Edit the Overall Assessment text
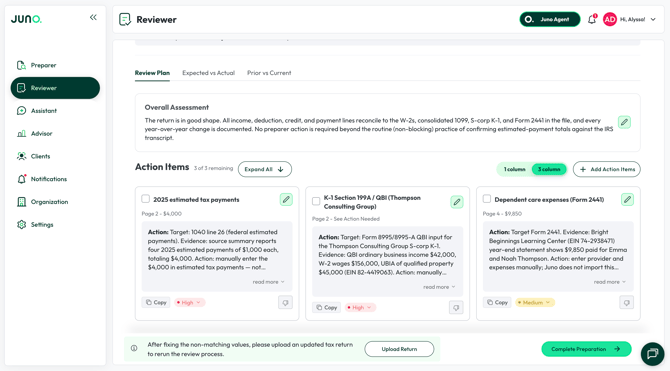Image resolution: width=670 pixels, height=371 pixels. [x=624, y=122]
